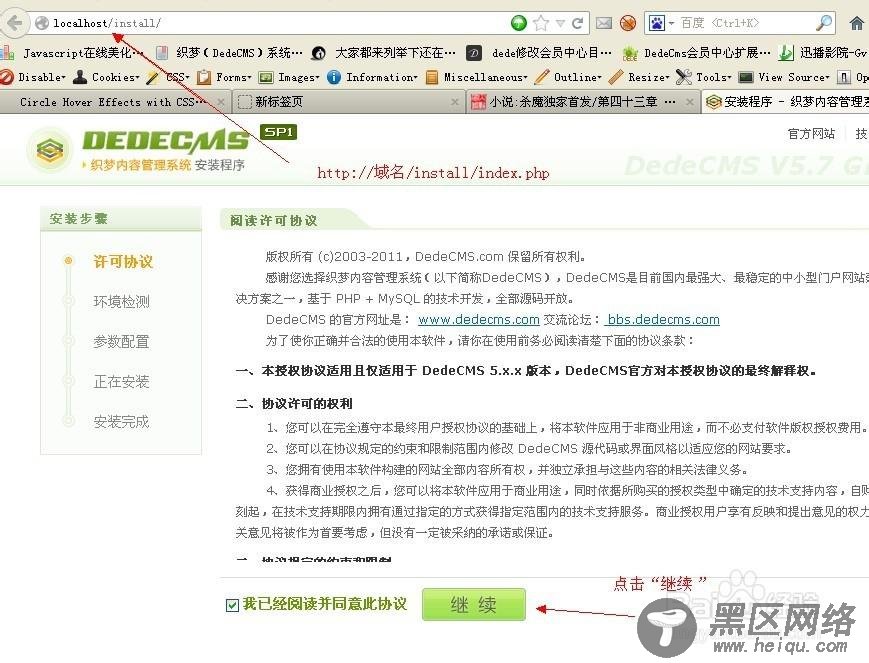Open the 'Javascript在线美化' bookmark
This screenshot has width=869, height=663.
[72, 53]
